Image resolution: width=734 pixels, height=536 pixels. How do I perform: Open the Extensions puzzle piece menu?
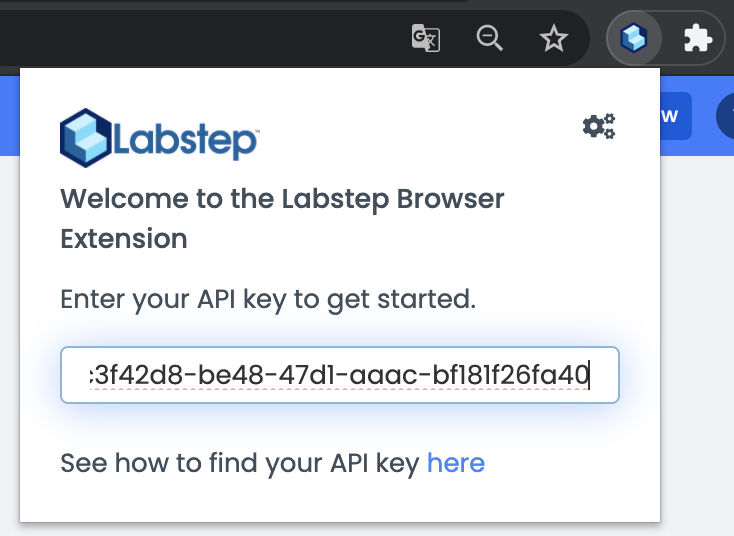click(x=697, y=39)
